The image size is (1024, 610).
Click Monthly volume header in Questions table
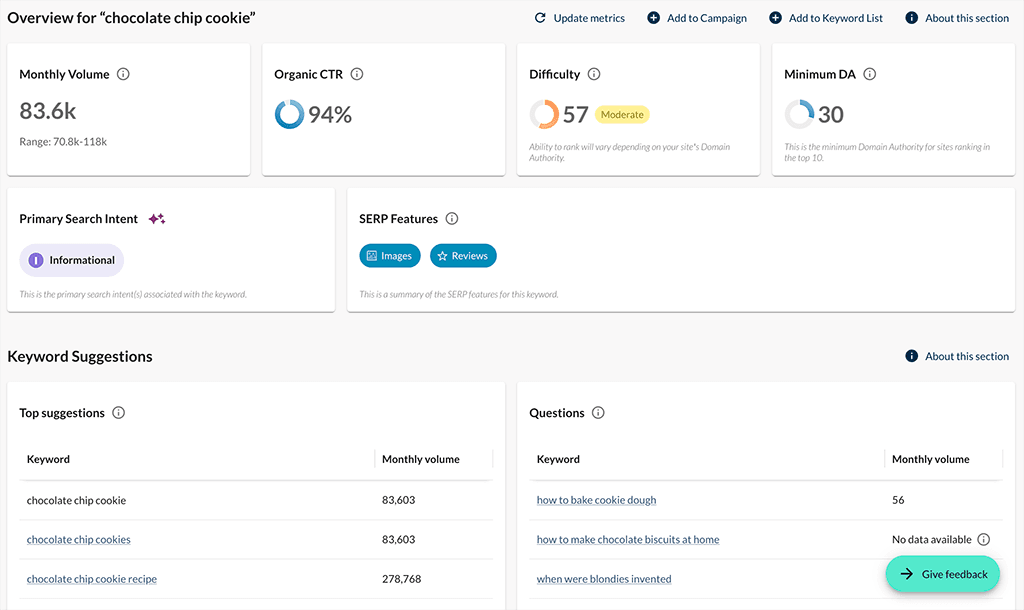click(931, 459)
